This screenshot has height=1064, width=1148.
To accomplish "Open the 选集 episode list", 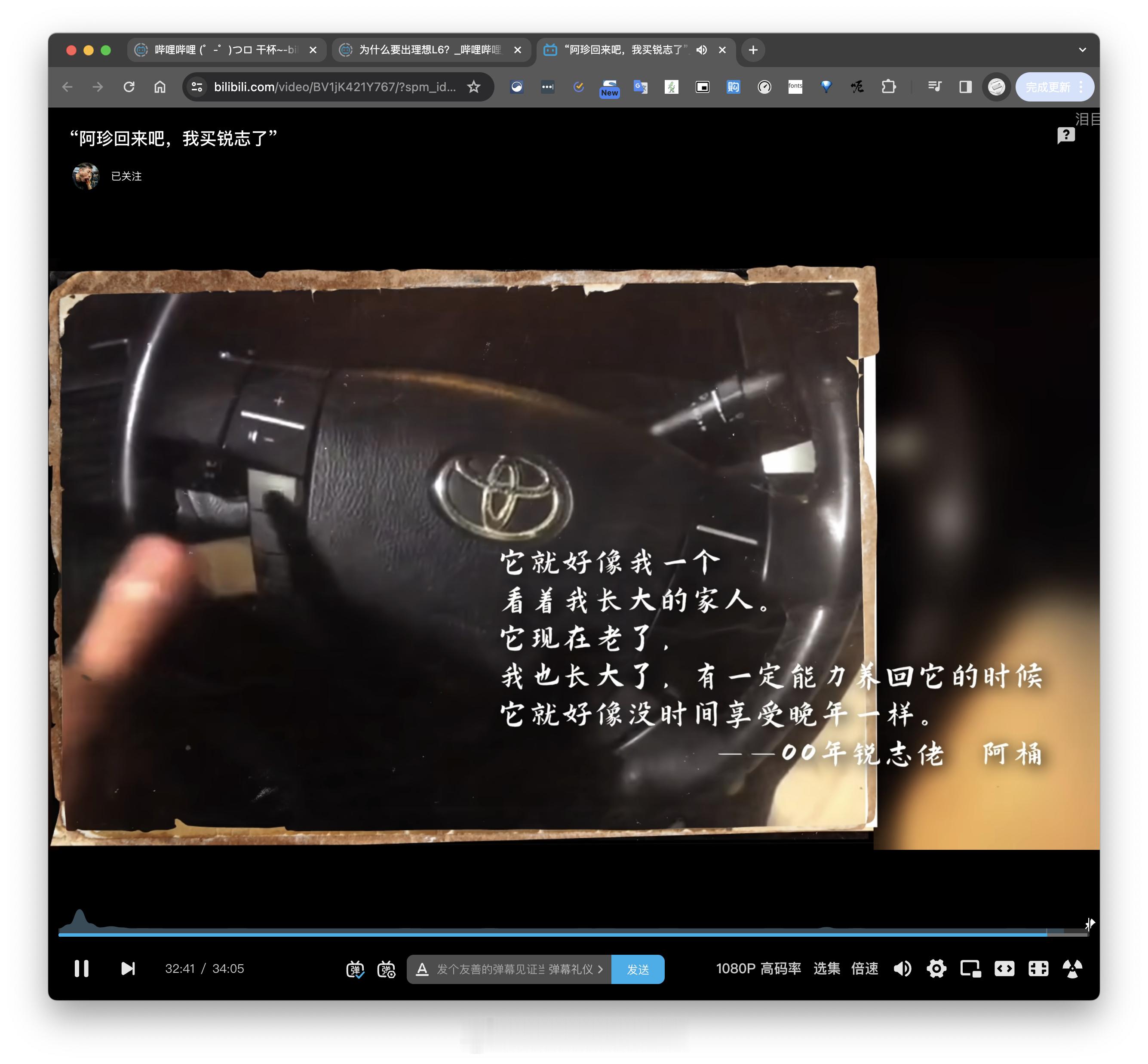I will 826,969.
